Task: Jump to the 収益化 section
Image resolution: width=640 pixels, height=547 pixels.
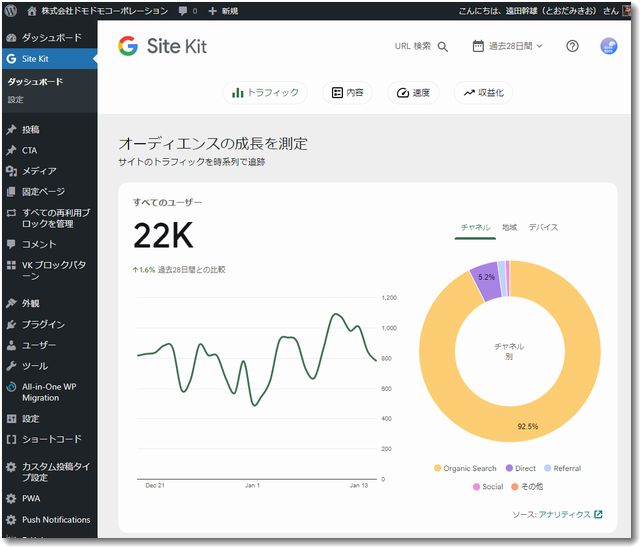Action: click(484, 93)
